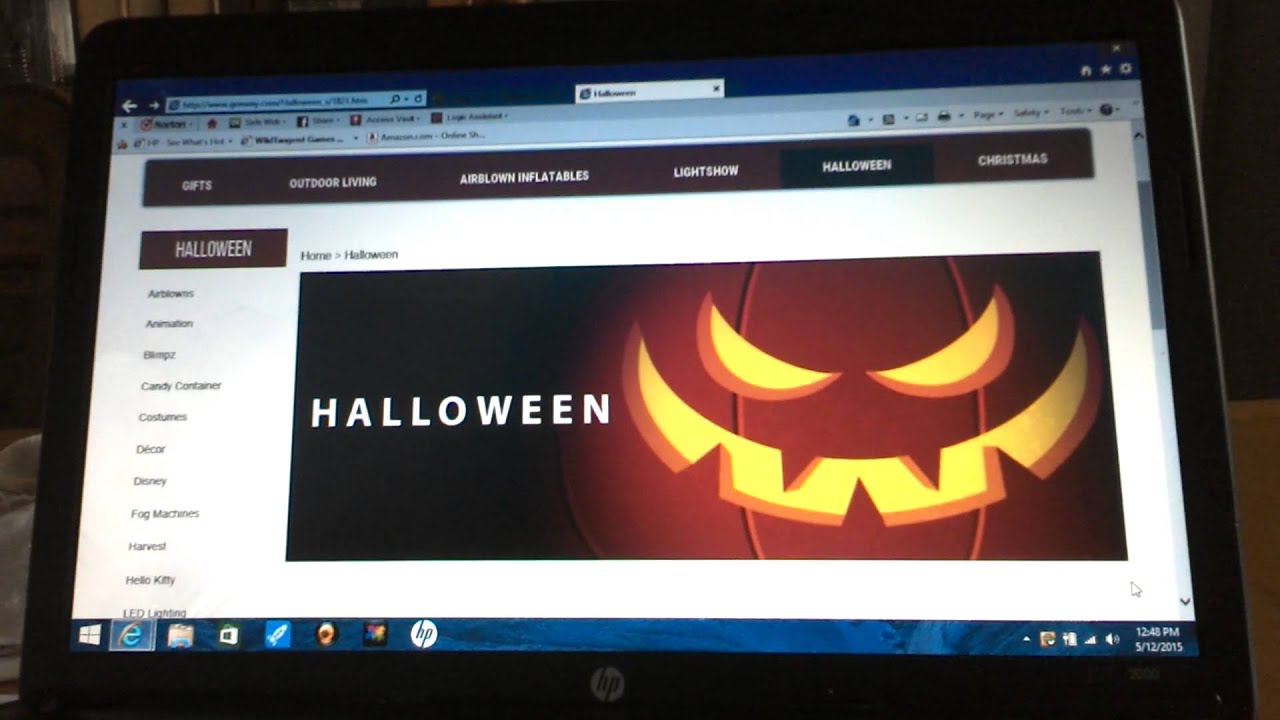Click the command bar Home button
This screenshot has width=1280, height=720.
click(854, 119)
